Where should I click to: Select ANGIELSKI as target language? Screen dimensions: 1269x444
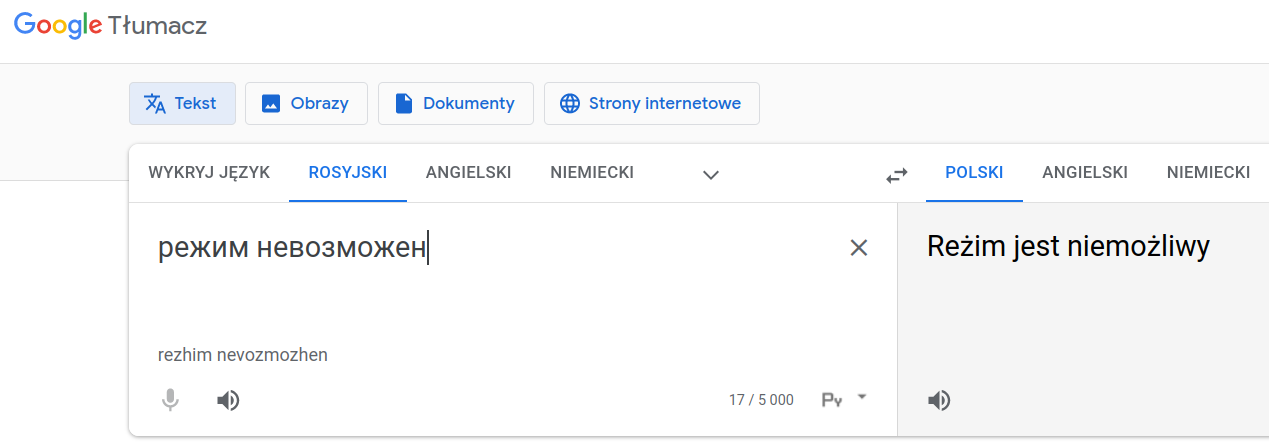click(x=1085, y=172)
